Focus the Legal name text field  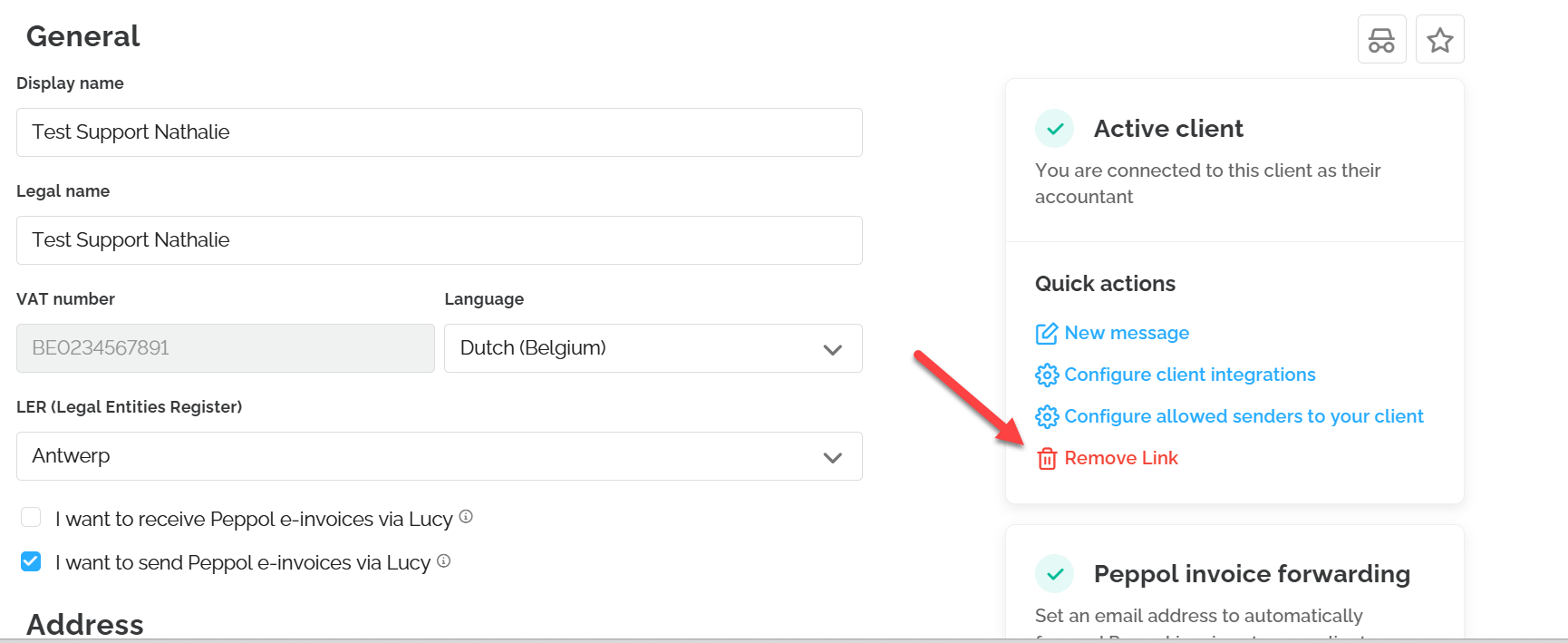[x=439, y=240]
